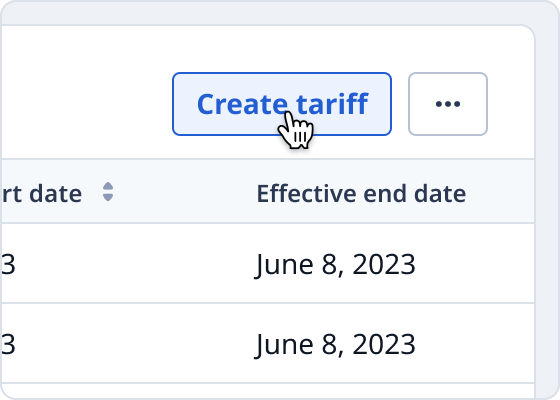Click the Create tariff button
This screenshot has height=400, width=560.
click(282, 104)
